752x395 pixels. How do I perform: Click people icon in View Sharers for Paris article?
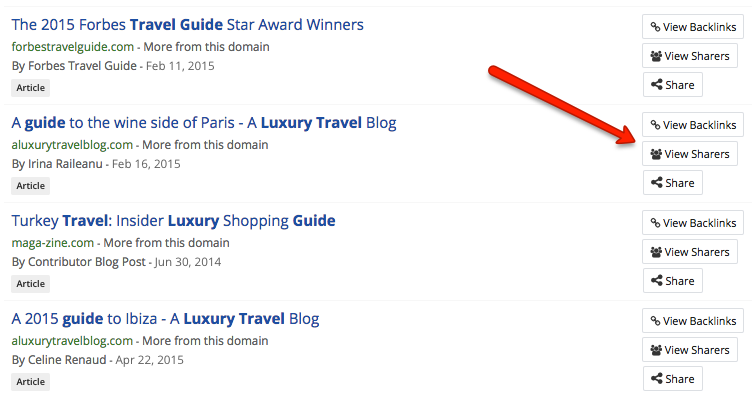click(656, 154)
